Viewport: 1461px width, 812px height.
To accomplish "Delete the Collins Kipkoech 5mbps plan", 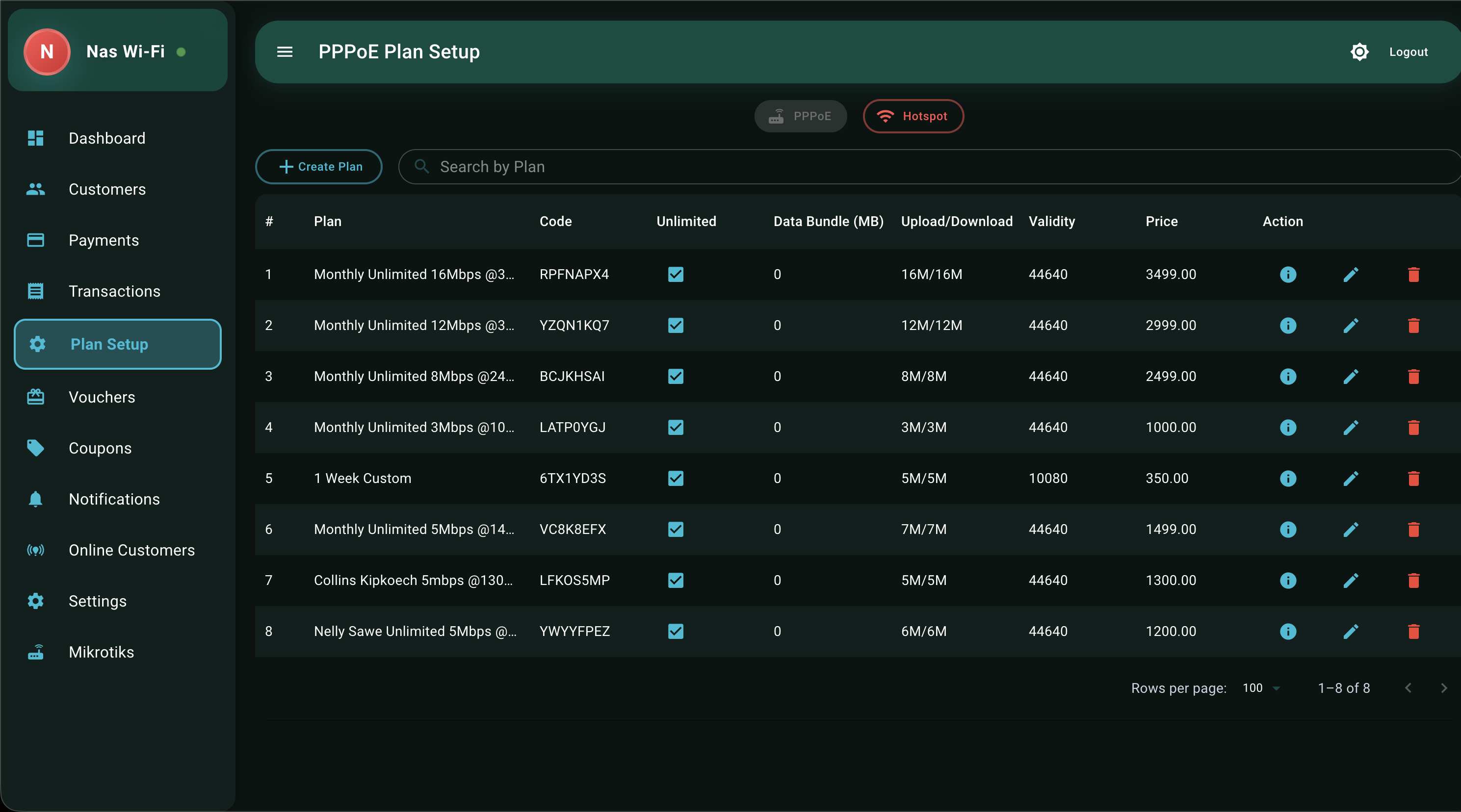I will pyautogui.click(x=1413, y=581).
